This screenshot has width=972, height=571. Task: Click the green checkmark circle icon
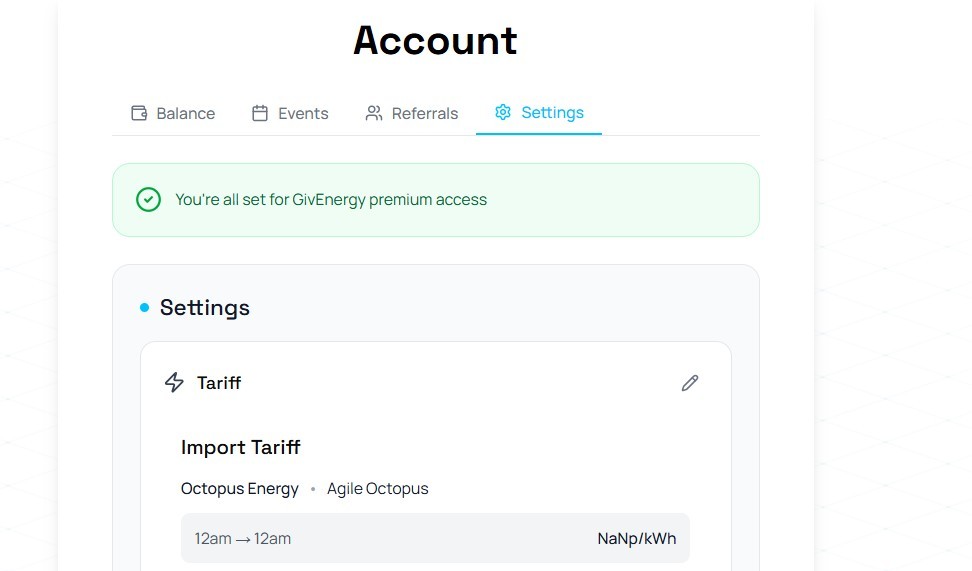click(148, 200)
